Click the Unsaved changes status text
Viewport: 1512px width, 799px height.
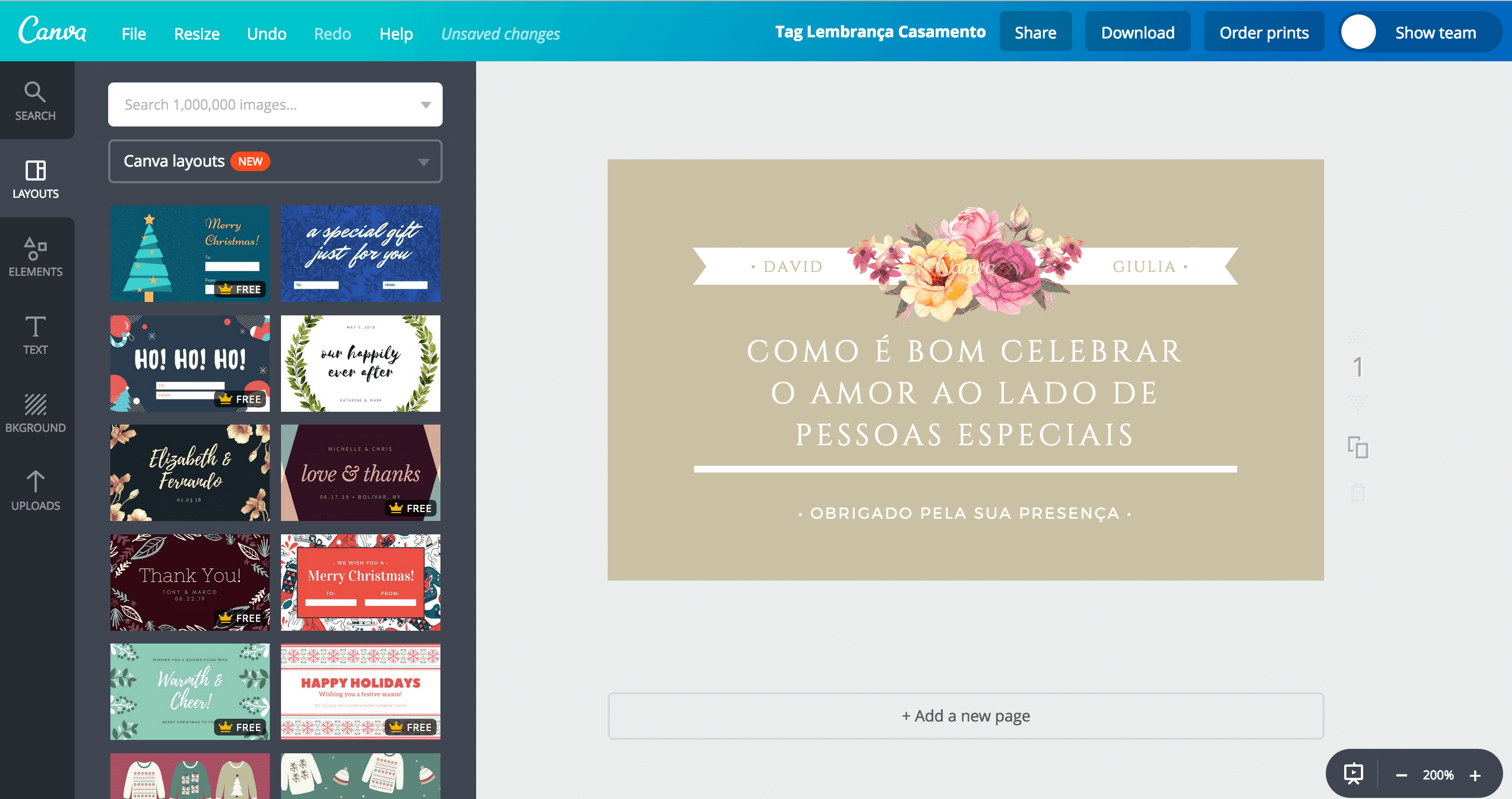point(500,34)
